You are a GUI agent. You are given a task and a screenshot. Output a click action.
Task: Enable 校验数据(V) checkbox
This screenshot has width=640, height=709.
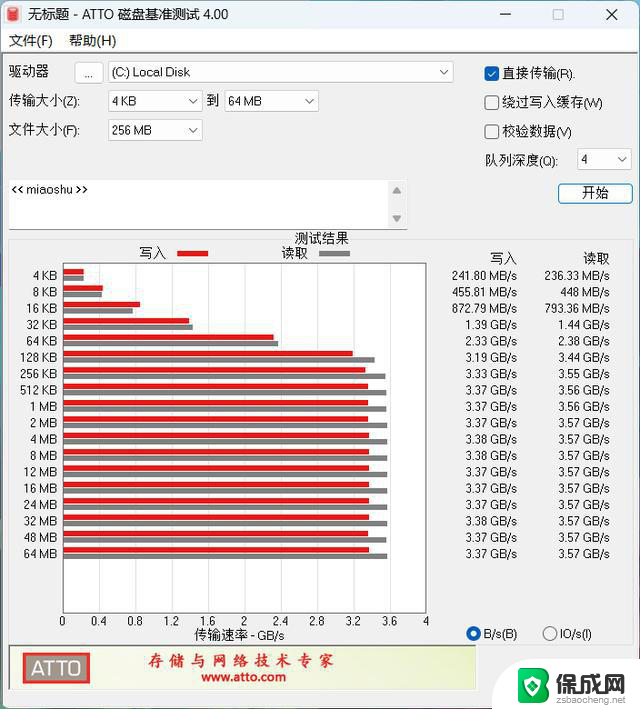tap(491, 132)
